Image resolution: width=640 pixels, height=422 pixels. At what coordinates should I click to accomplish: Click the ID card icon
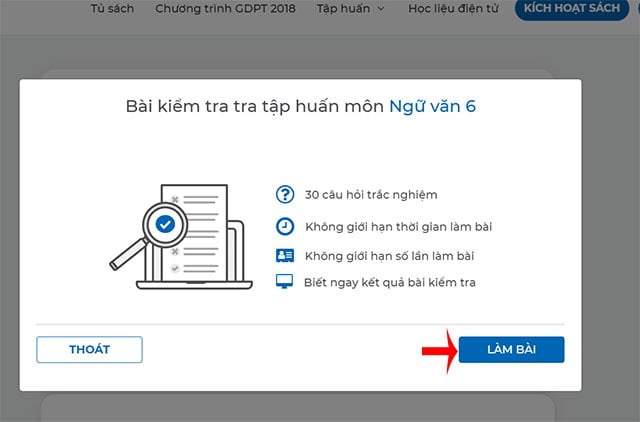[x=285, y=256]
